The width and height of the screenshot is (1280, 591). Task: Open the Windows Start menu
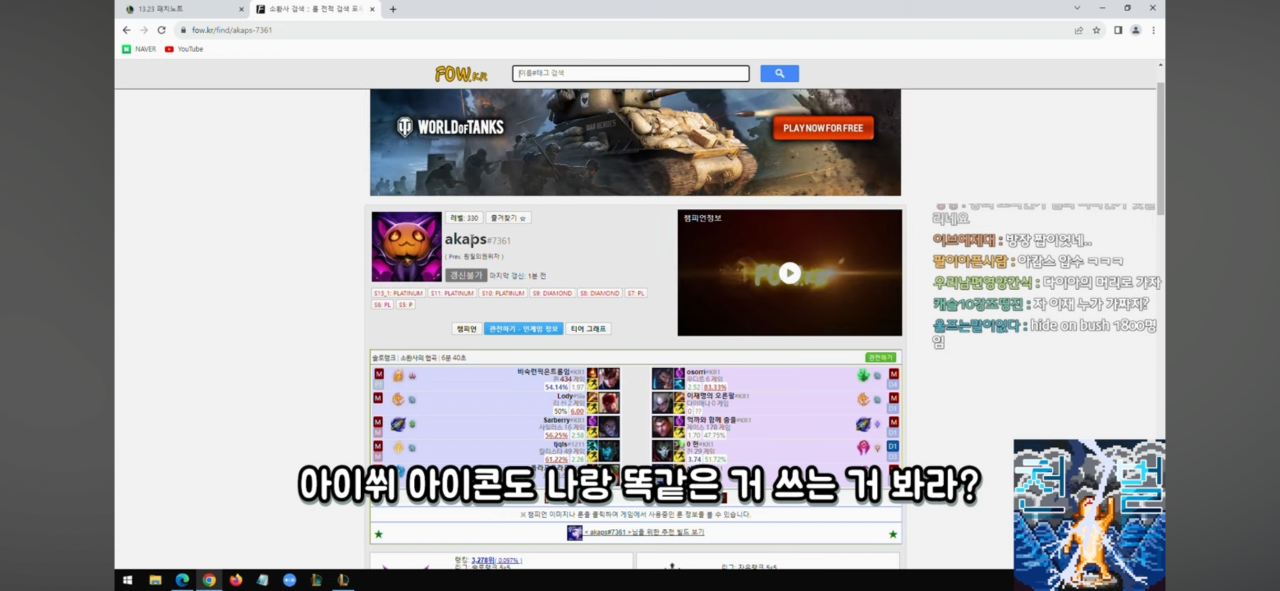tap(128, 580)
